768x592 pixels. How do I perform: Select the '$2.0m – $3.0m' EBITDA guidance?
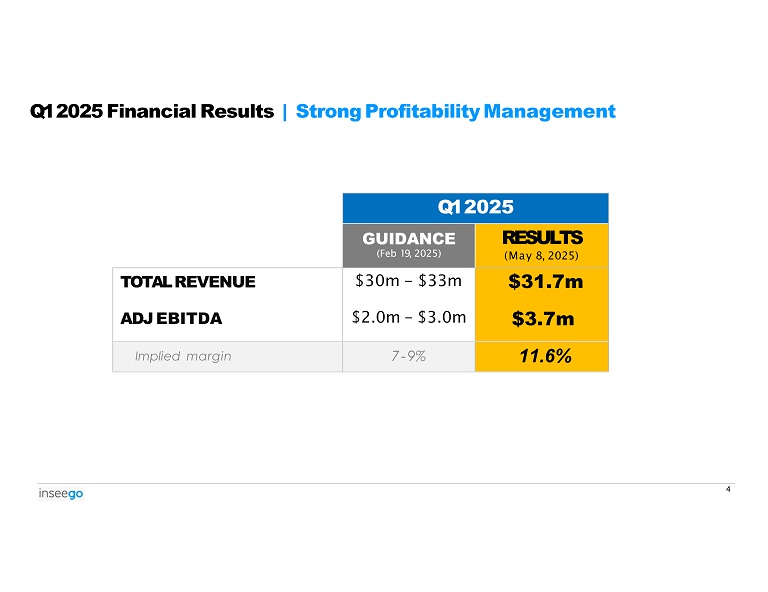tap(409, 318)
